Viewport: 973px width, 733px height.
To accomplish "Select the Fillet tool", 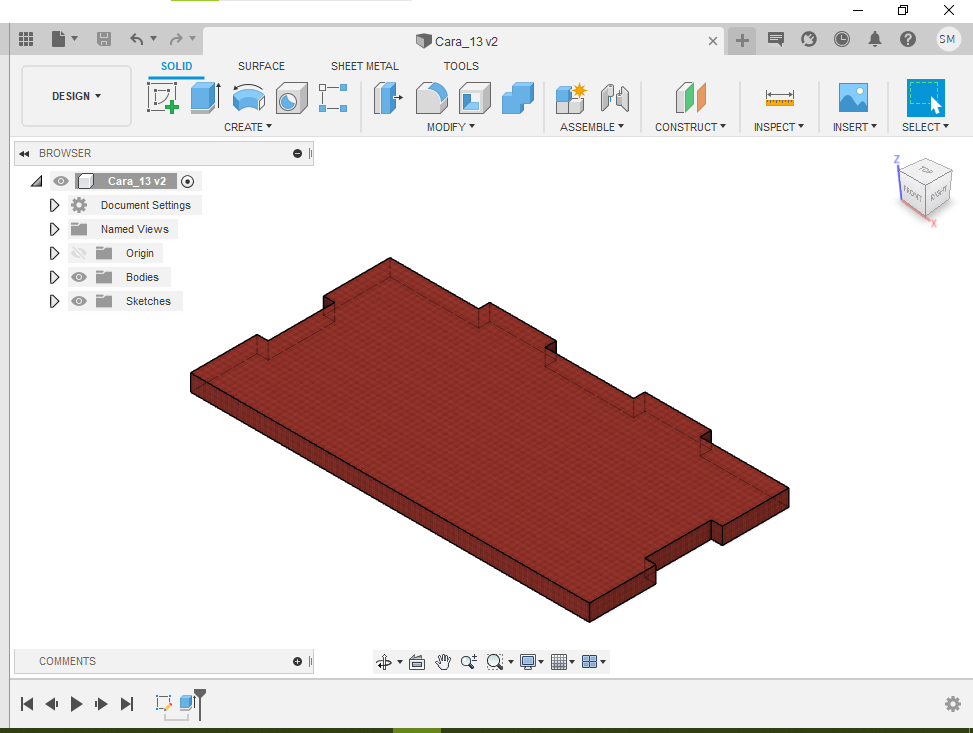I will (431, 97).
